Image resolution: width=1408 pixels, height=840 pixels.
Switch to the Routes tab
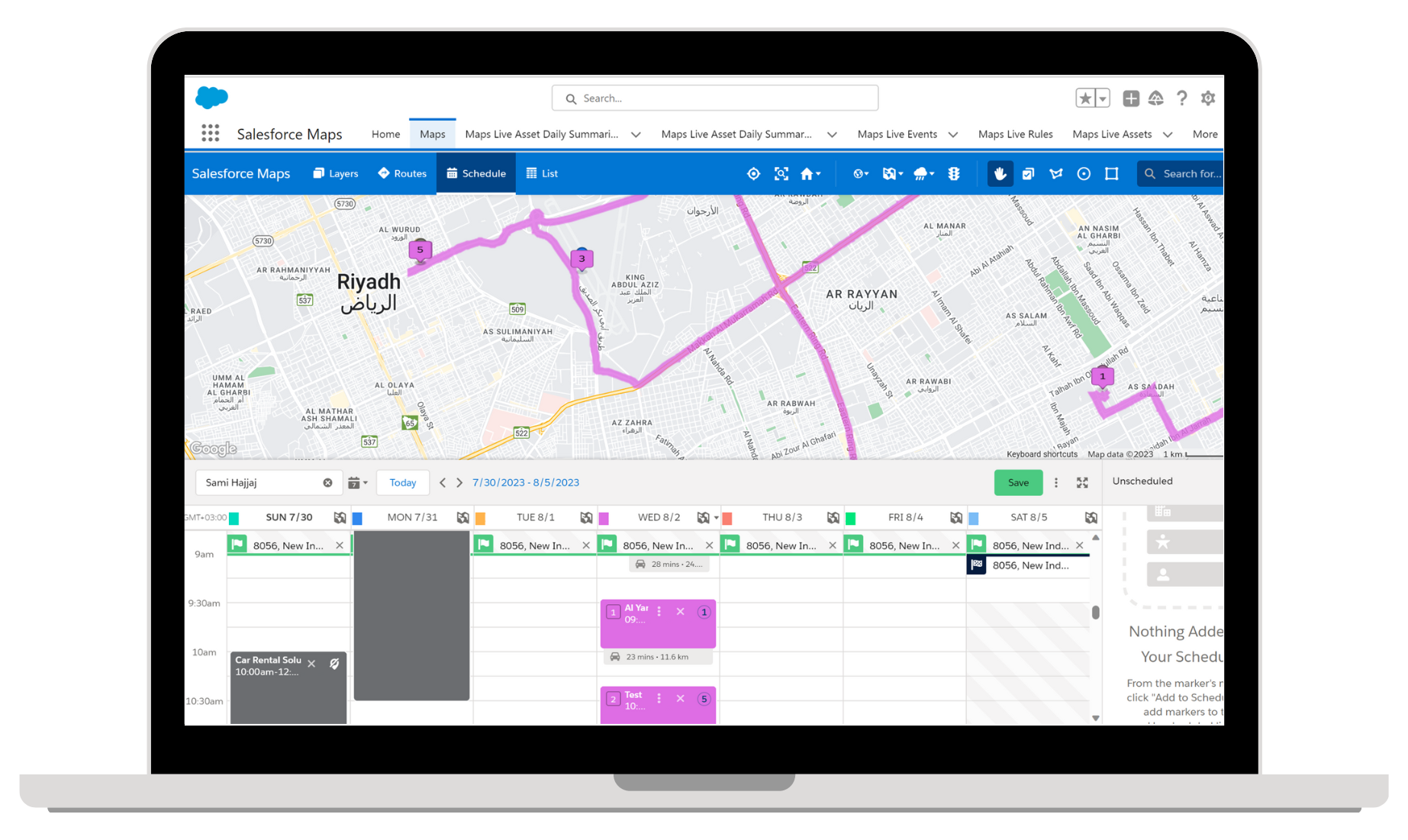[402, 174]
